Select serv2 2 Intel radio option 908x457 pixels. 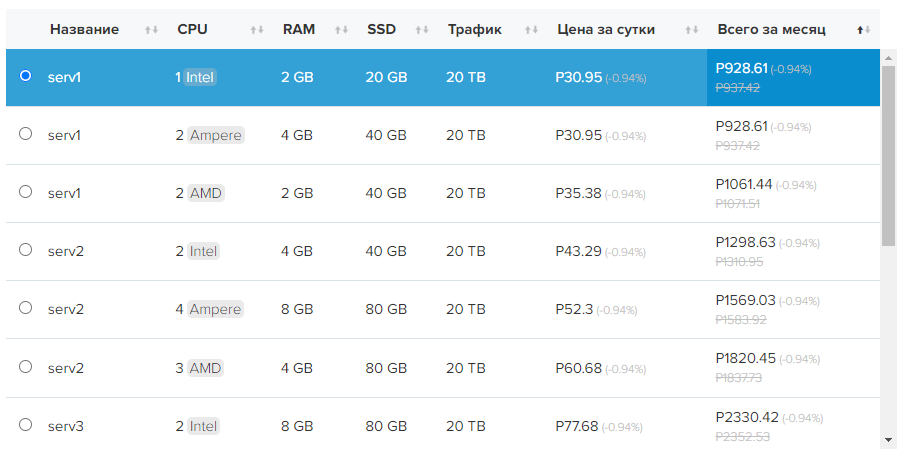(26, 250)
